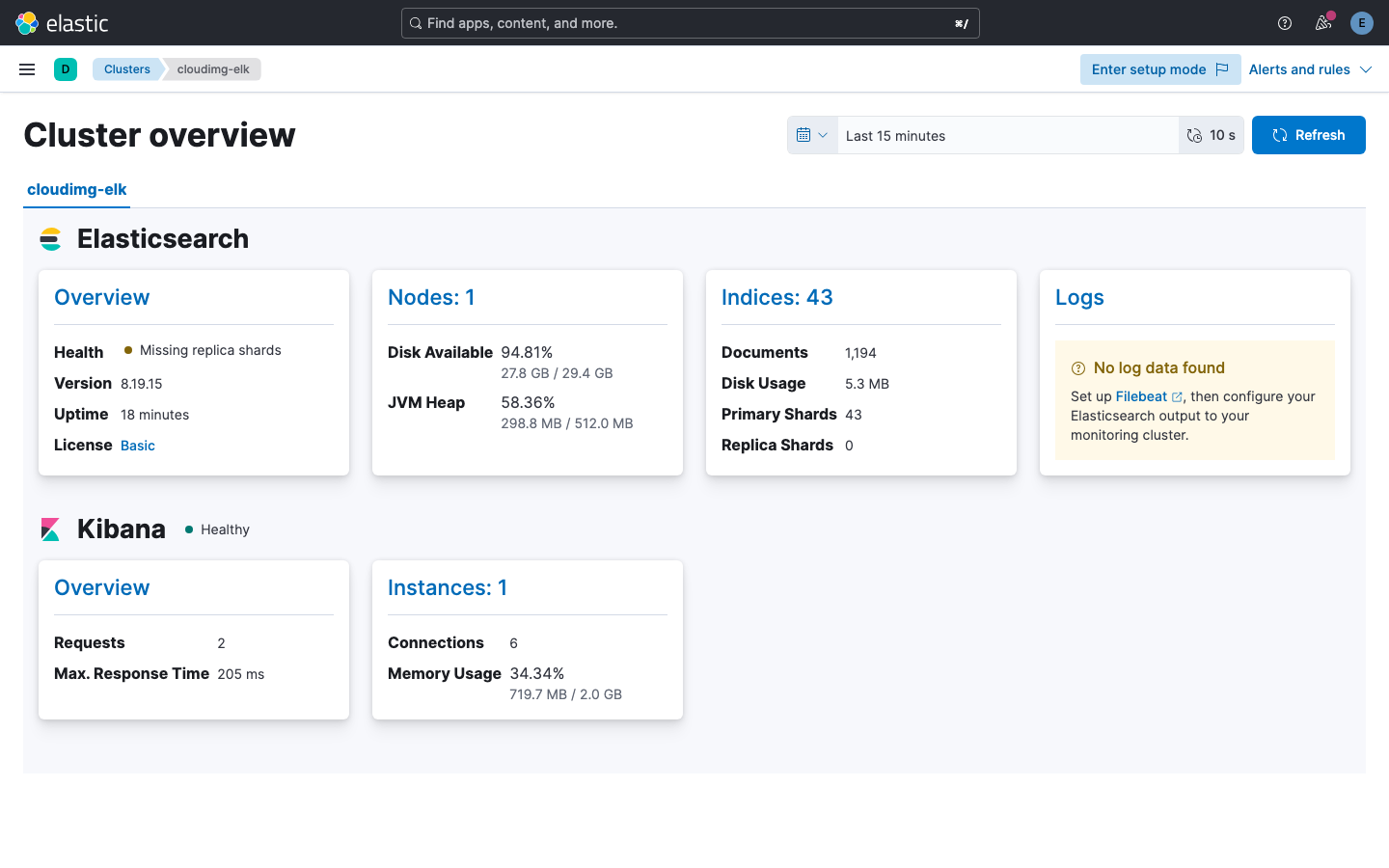Viewport: 1389px width, 868px height.
Task: Click Disk Available 94.81% value
Action: 527,352
